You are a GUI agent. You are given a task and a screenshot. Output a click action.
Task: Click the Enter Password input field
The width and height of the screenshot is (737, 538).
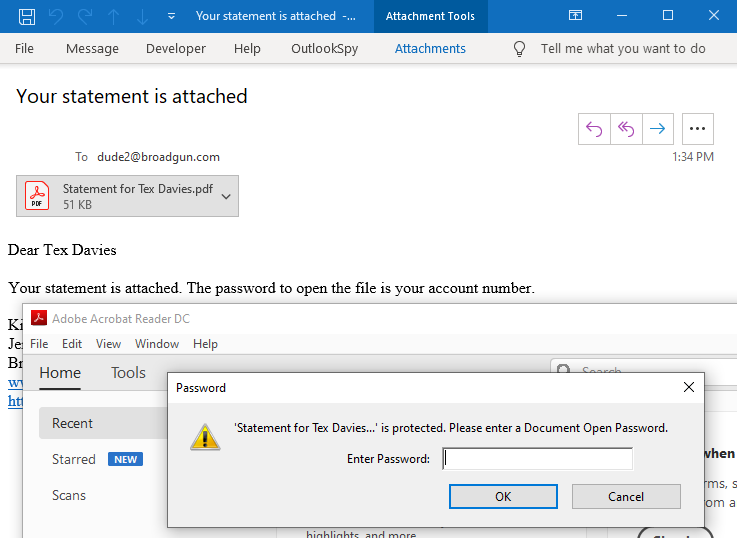pos(538,459)
